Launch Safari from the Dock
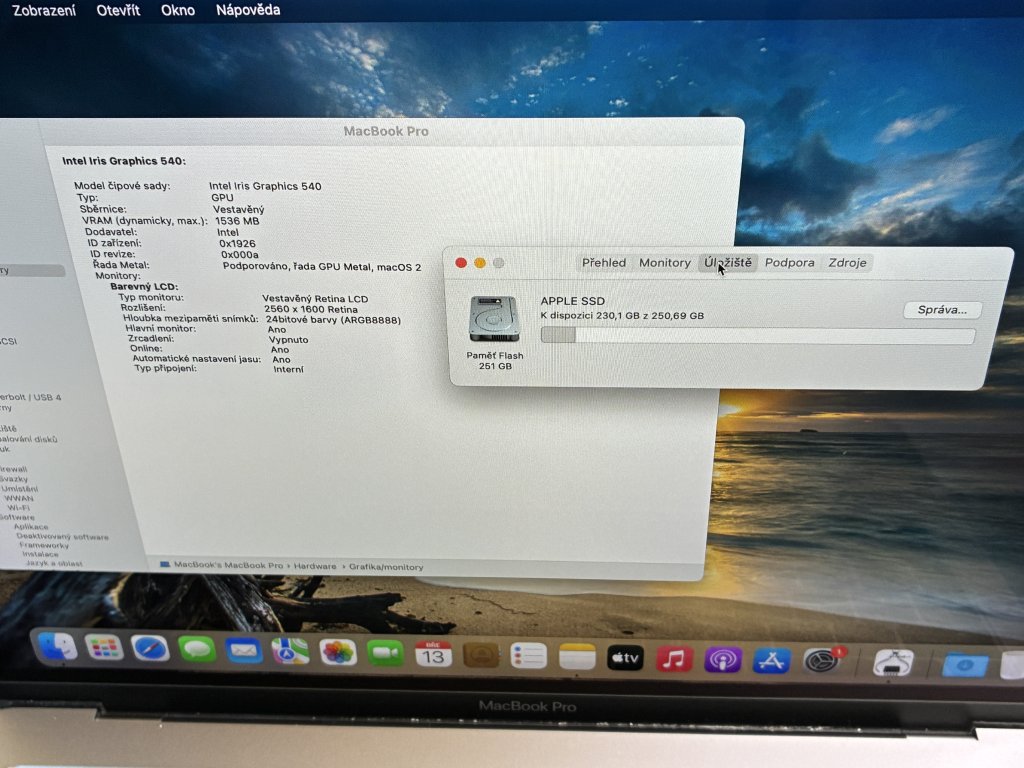The image size is (1024, 768). (150, 648)
